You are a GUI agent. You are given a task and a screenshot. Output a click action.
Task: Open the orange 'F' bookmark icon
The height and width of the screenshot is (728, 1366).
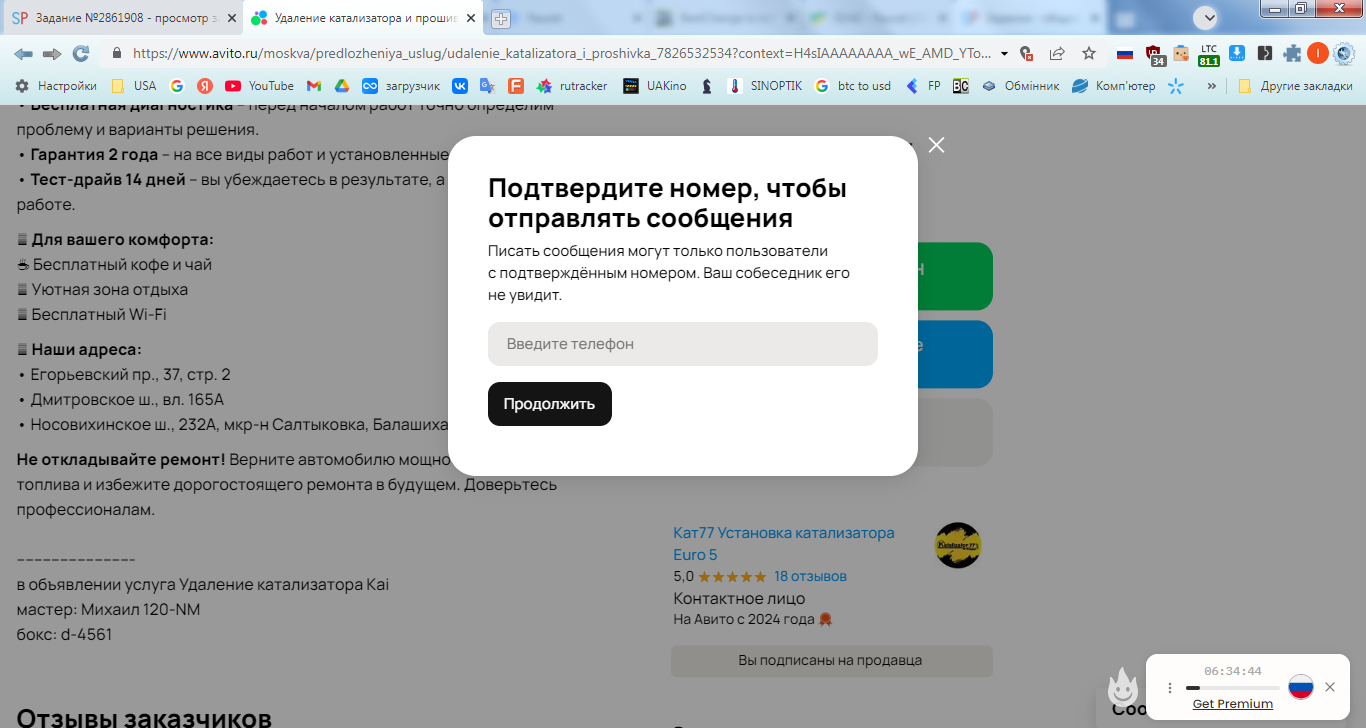pyautogui.click(x=516, y=86)
